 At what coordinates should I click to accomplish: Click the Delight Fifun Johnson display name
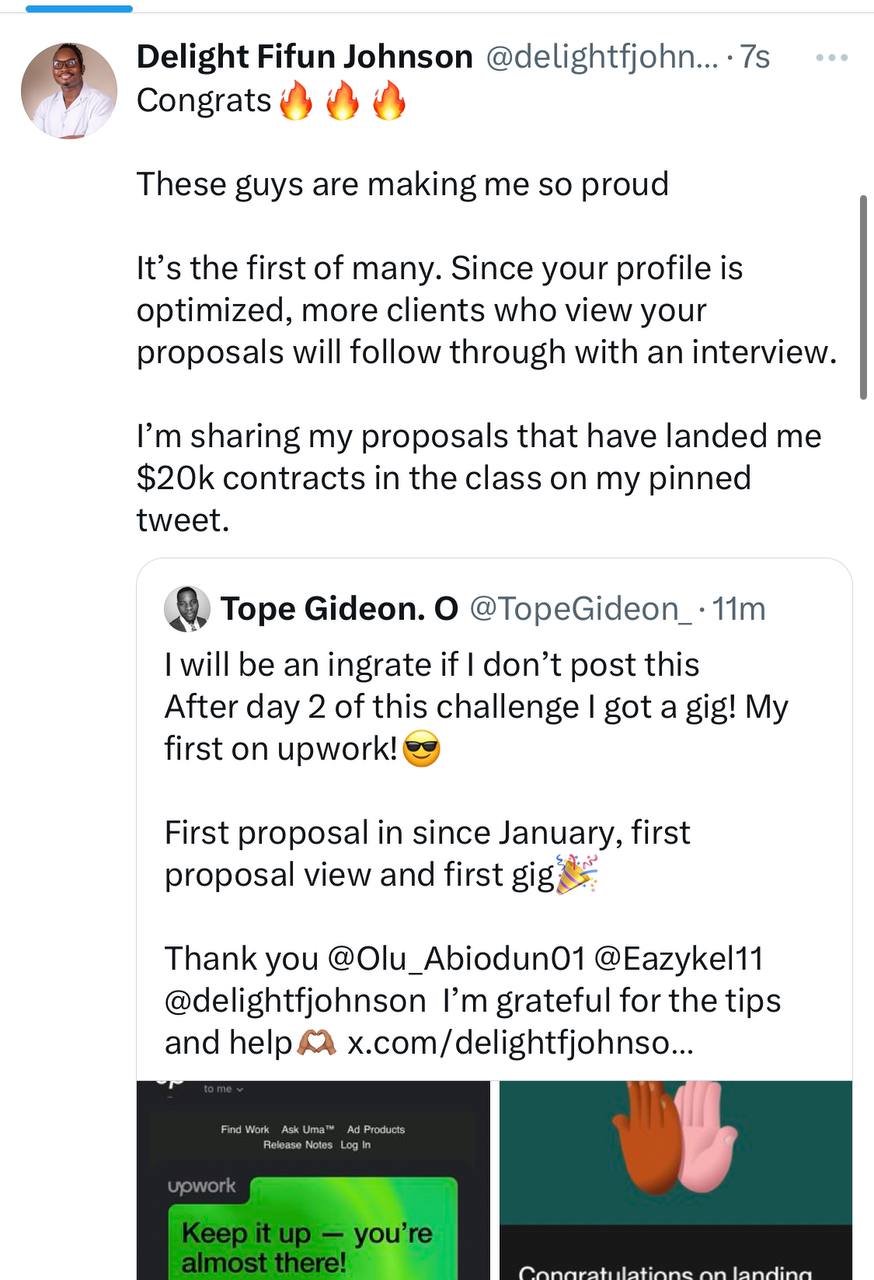(304, 57)
